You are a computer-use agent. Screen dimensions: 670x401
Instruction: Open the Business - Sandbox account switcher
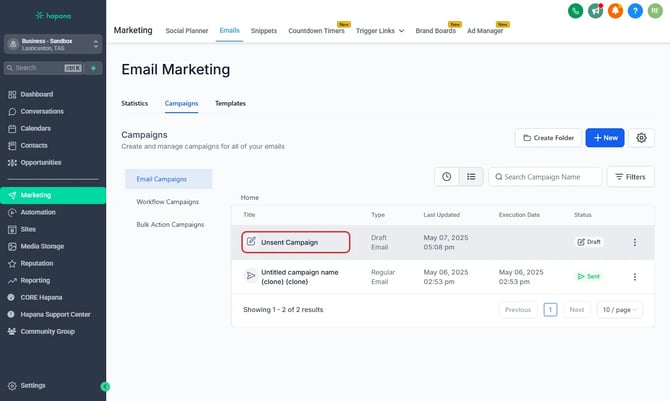tap(53, 44)
